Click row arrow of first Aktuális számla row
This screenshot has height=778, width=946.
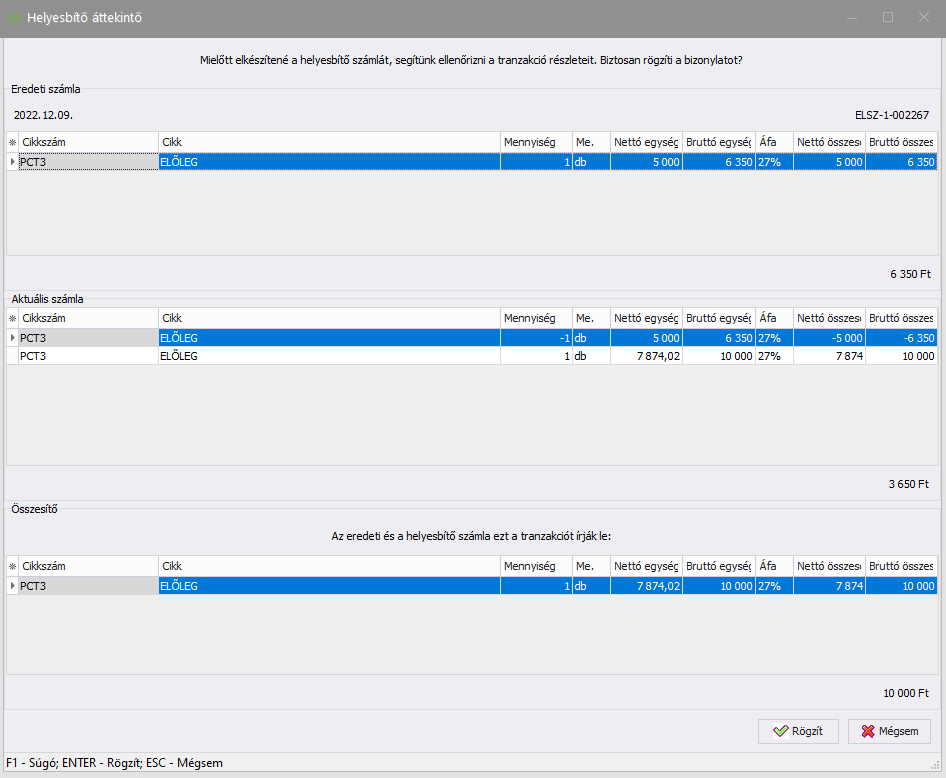pos(13,338)
